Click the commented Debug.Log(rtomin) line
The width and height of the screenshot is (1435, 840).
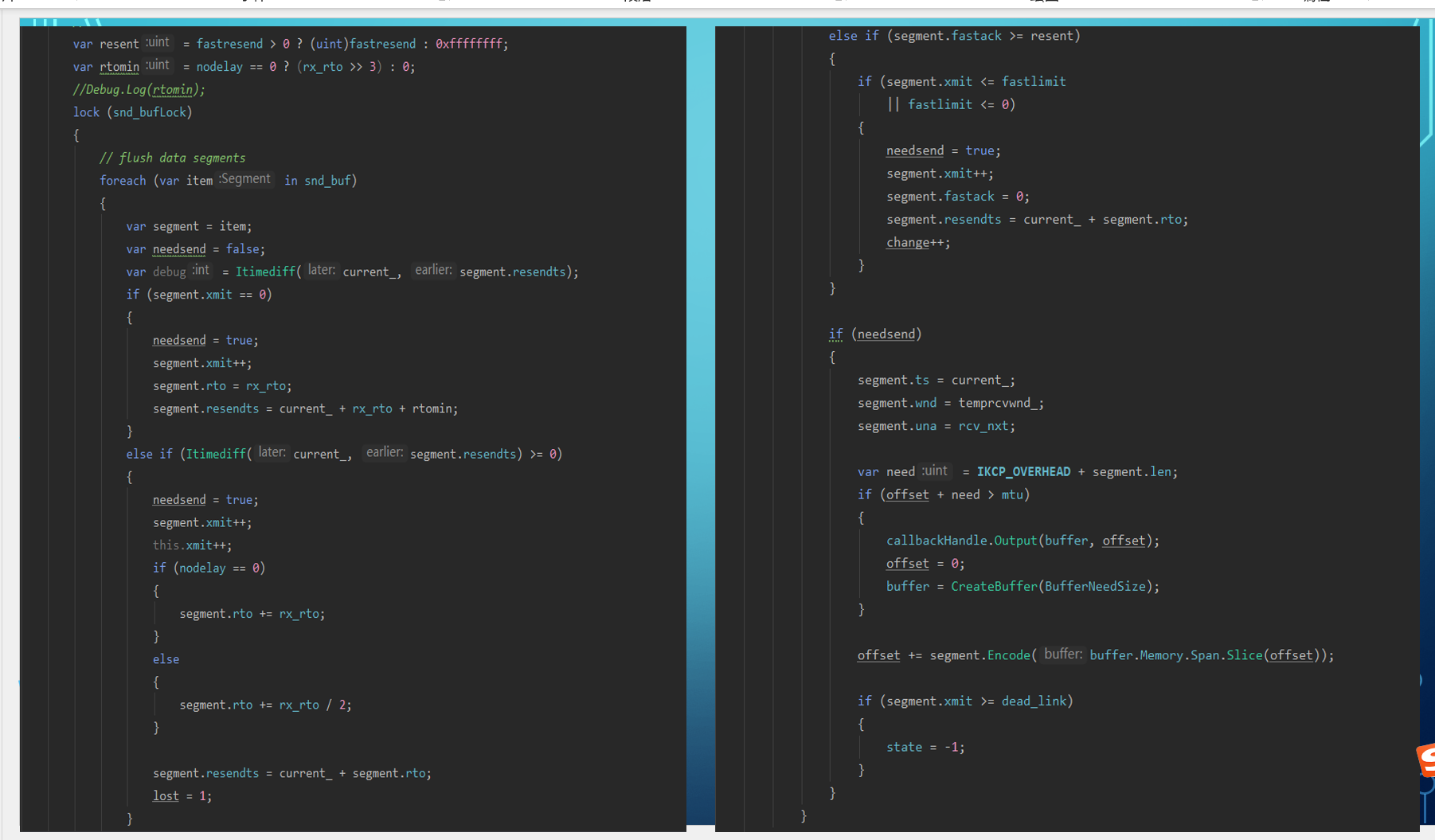pyautogui.click(x=137, y=89)
